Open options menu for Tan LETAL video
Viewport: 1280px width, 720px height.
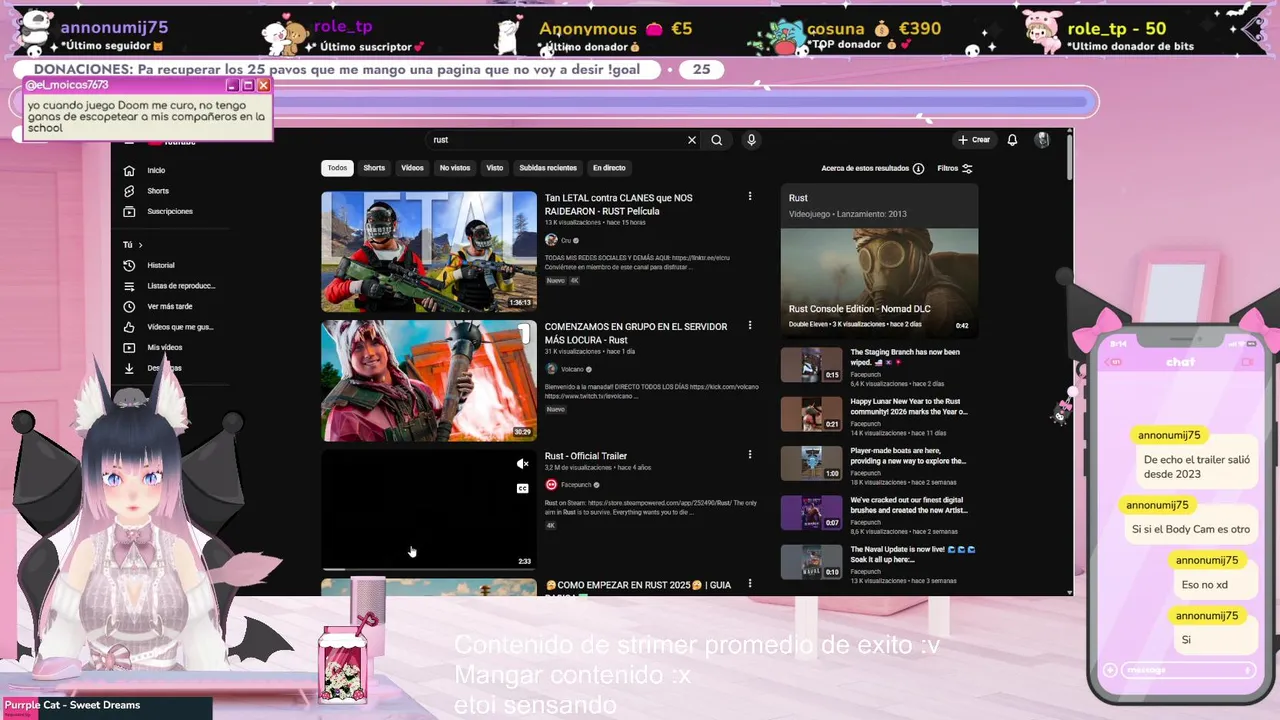tap(750, 197)
